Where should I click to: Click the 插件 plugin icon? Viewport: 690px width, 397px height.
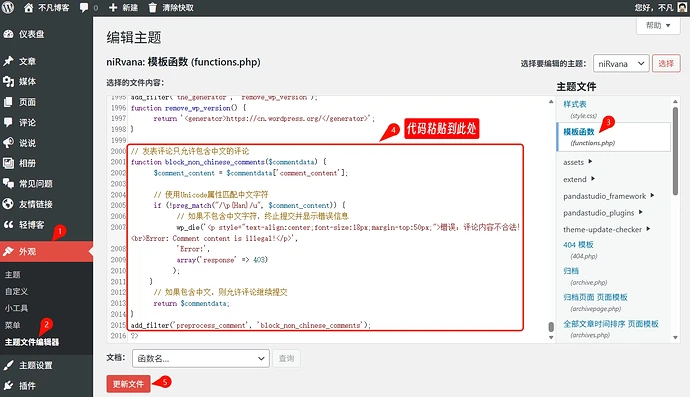(x=8, y=386)
